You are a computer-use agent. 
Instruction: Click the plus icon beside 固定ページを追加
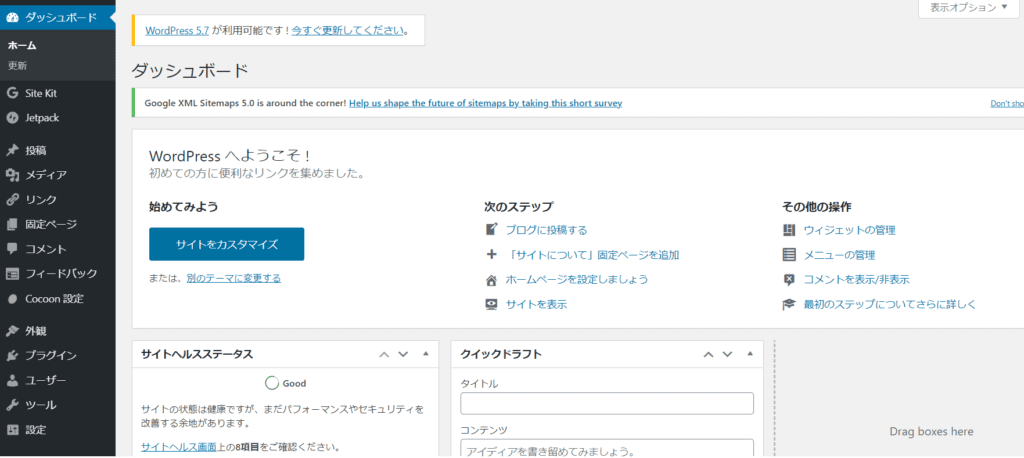[x=492, y=254]
